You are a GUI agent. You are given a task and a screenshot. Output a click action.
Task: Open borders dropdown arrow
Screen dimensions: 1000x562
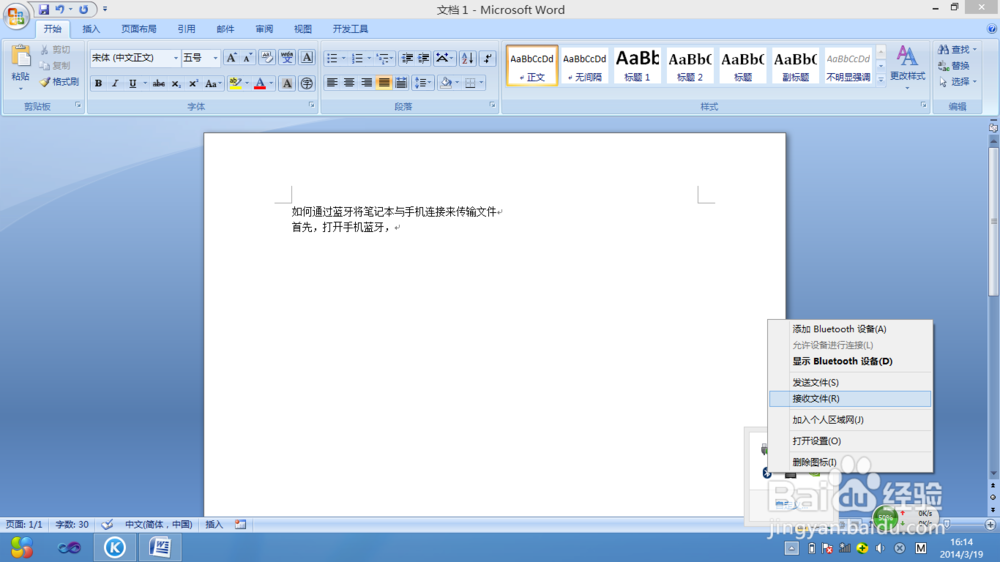[x=482, y=82]
